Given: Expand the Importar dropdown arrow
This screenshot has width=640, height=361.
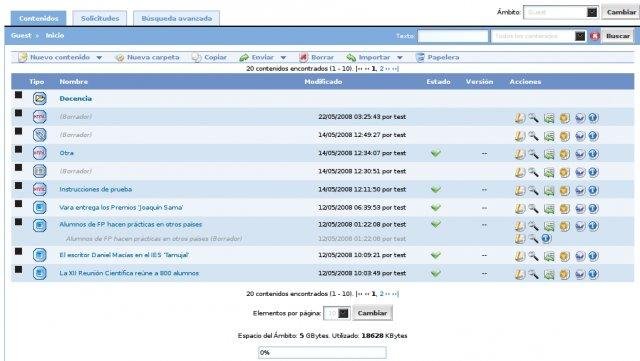Looking at the screenshot, I should coord(400,58).
